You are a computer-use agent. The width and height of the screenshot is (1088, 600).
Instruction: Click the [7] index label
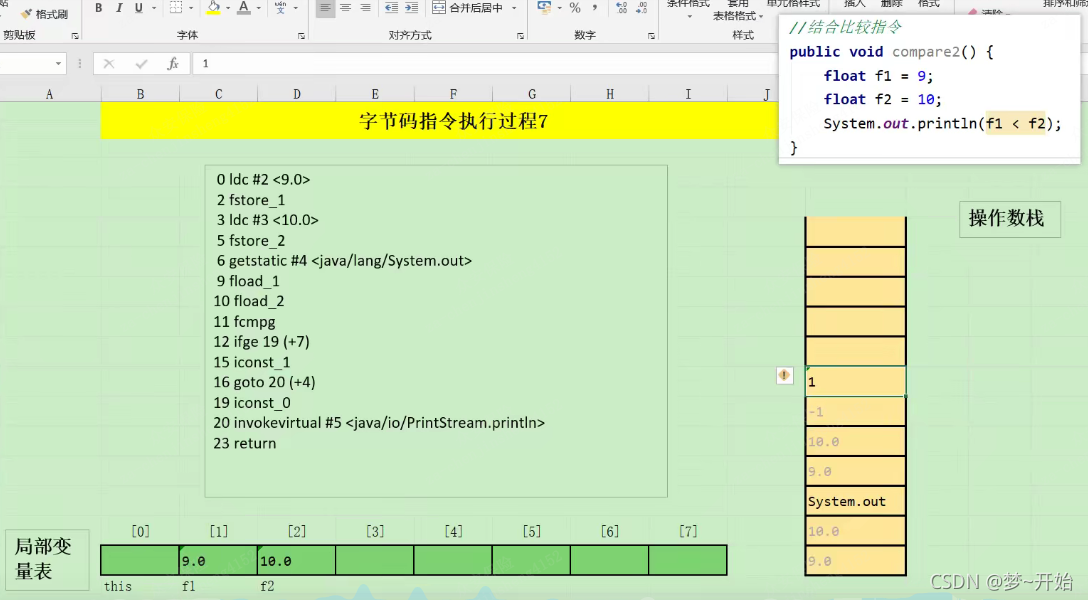pos(688,531)
